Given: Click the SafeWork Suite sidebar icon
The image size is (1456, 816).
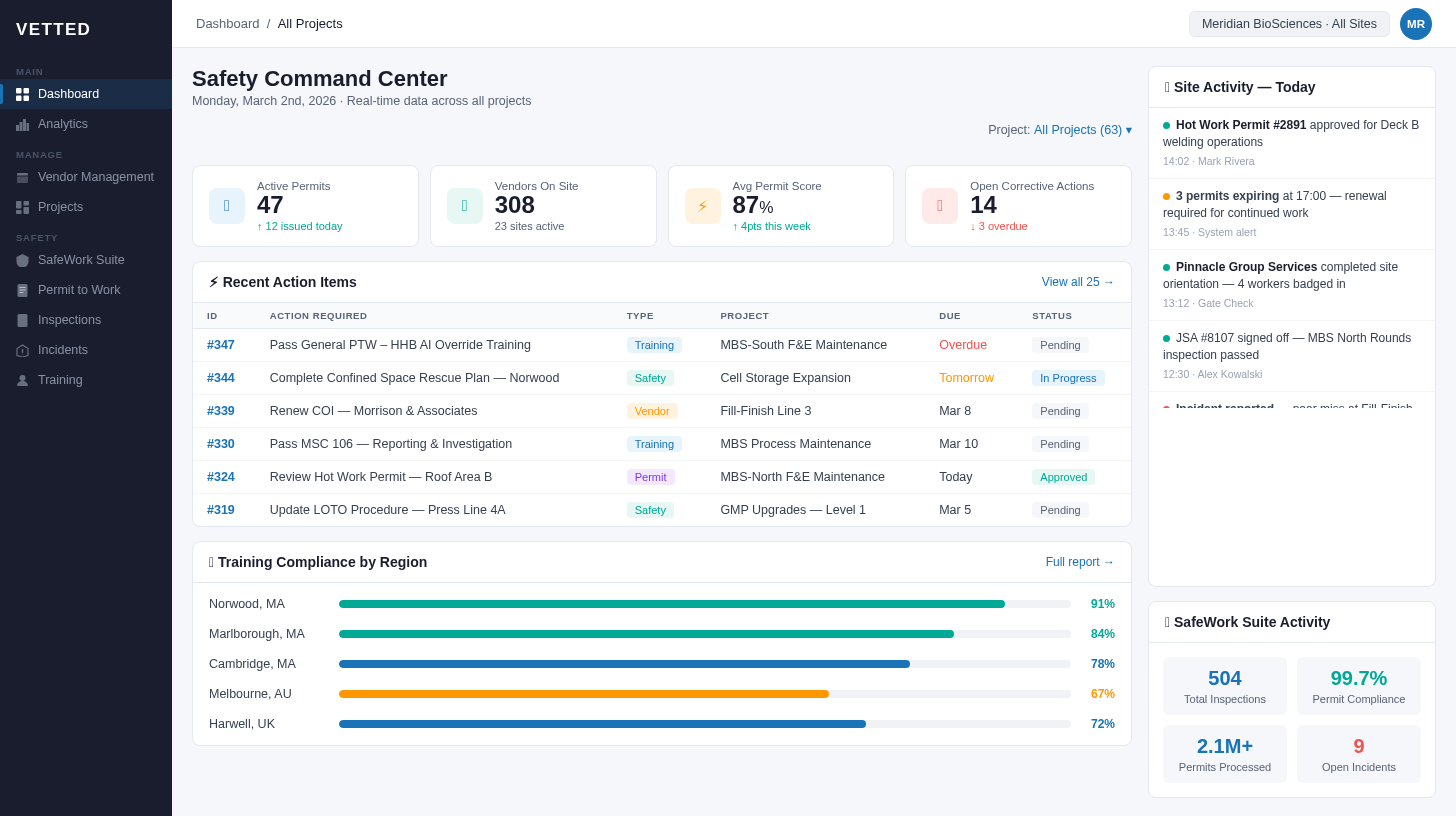Looking at the screenshot, I should click(22, 260).
